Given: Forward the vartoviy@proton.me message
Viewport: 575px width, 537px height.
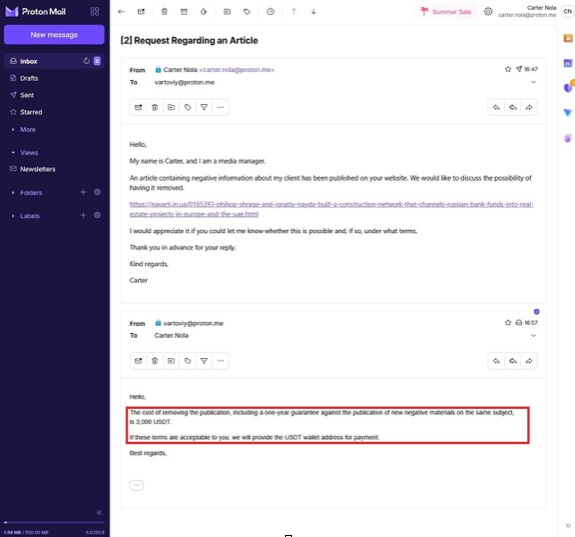Looking at the screenshot, I should pos(529,361).
